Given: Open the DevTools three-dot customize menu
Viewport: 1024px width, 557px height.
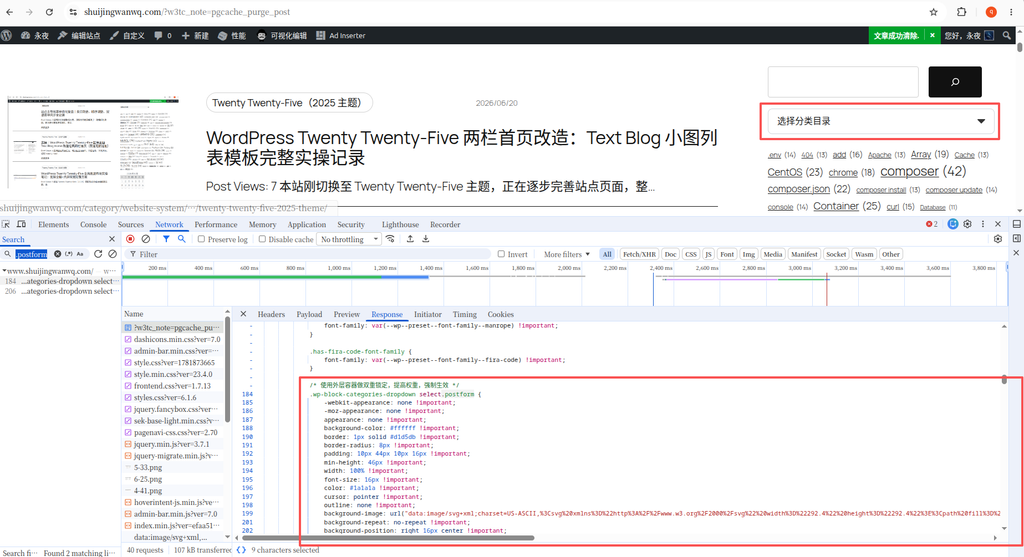Looking at the screenshot, I should point(983,224).
